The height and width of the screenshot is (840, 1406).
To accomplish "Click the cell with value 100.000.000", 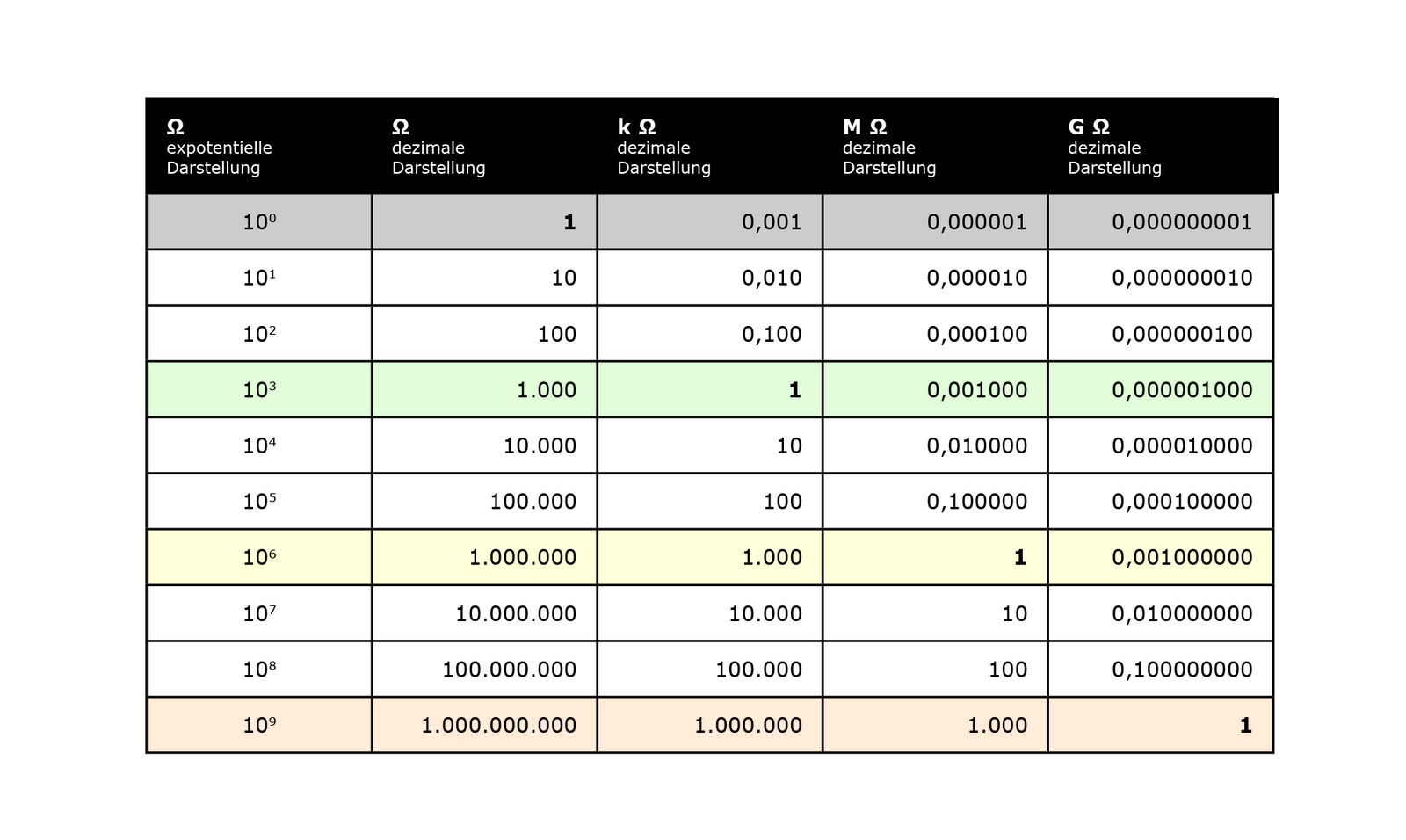I will pos(509,670).
